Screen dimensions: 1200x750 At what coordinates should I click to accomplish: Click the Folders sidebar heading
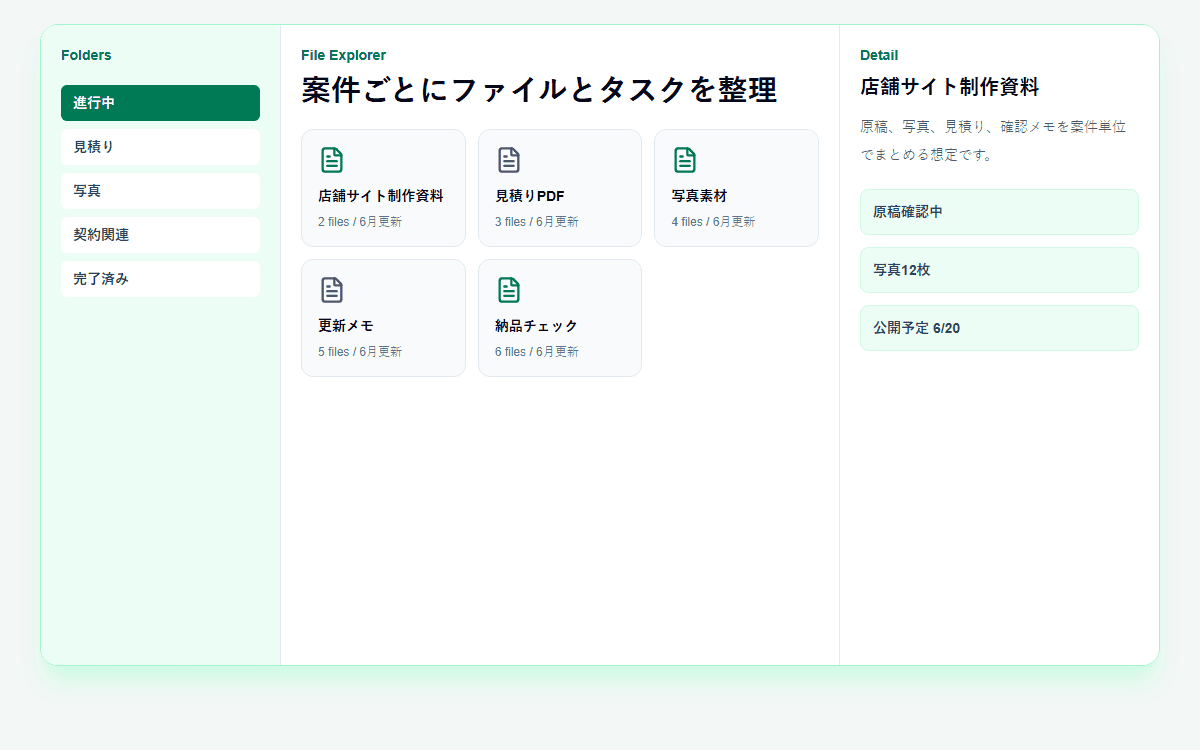click(86, 55)
